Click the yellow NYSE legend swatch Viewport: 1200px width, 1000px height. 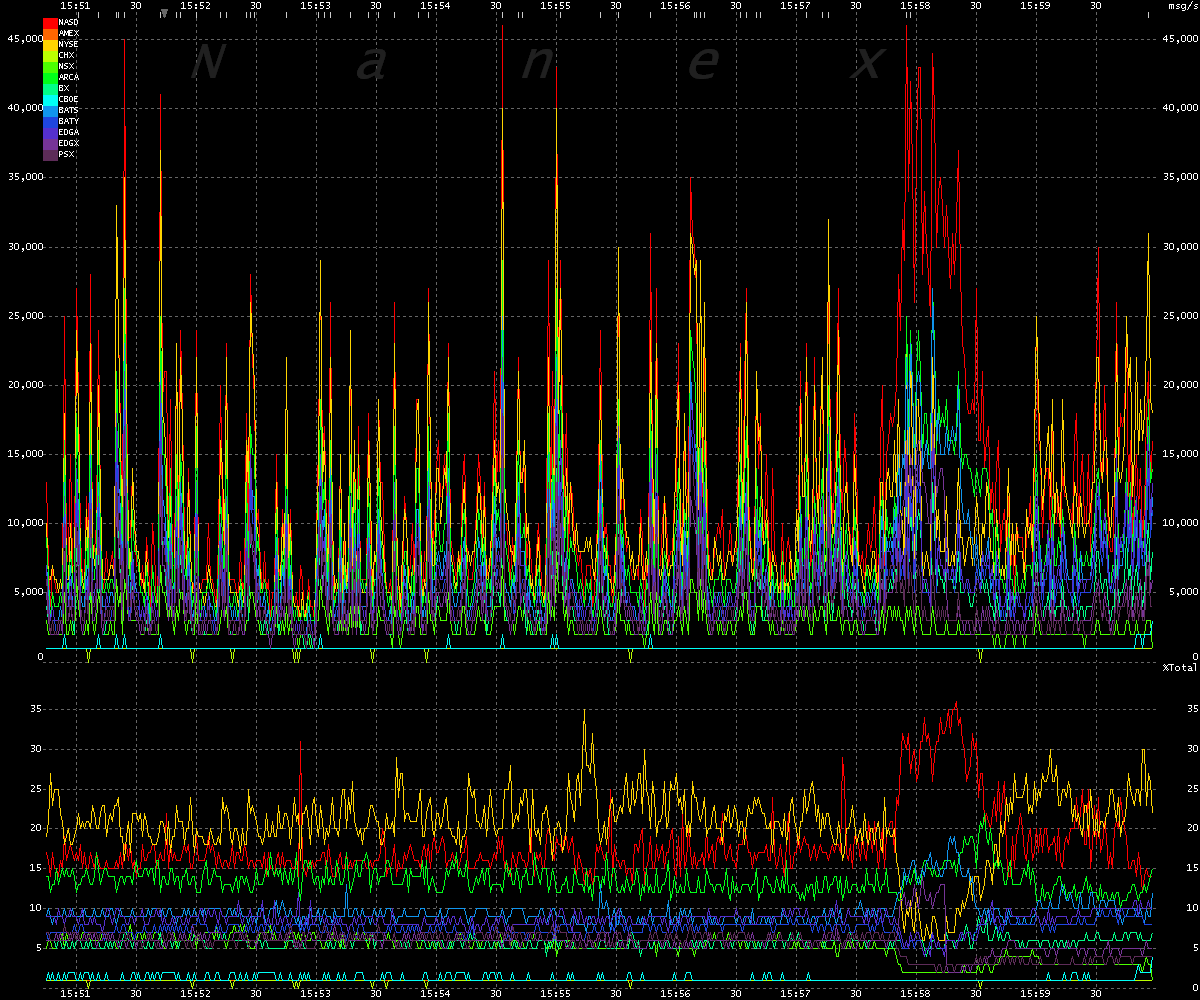click(x=50, y=44)
